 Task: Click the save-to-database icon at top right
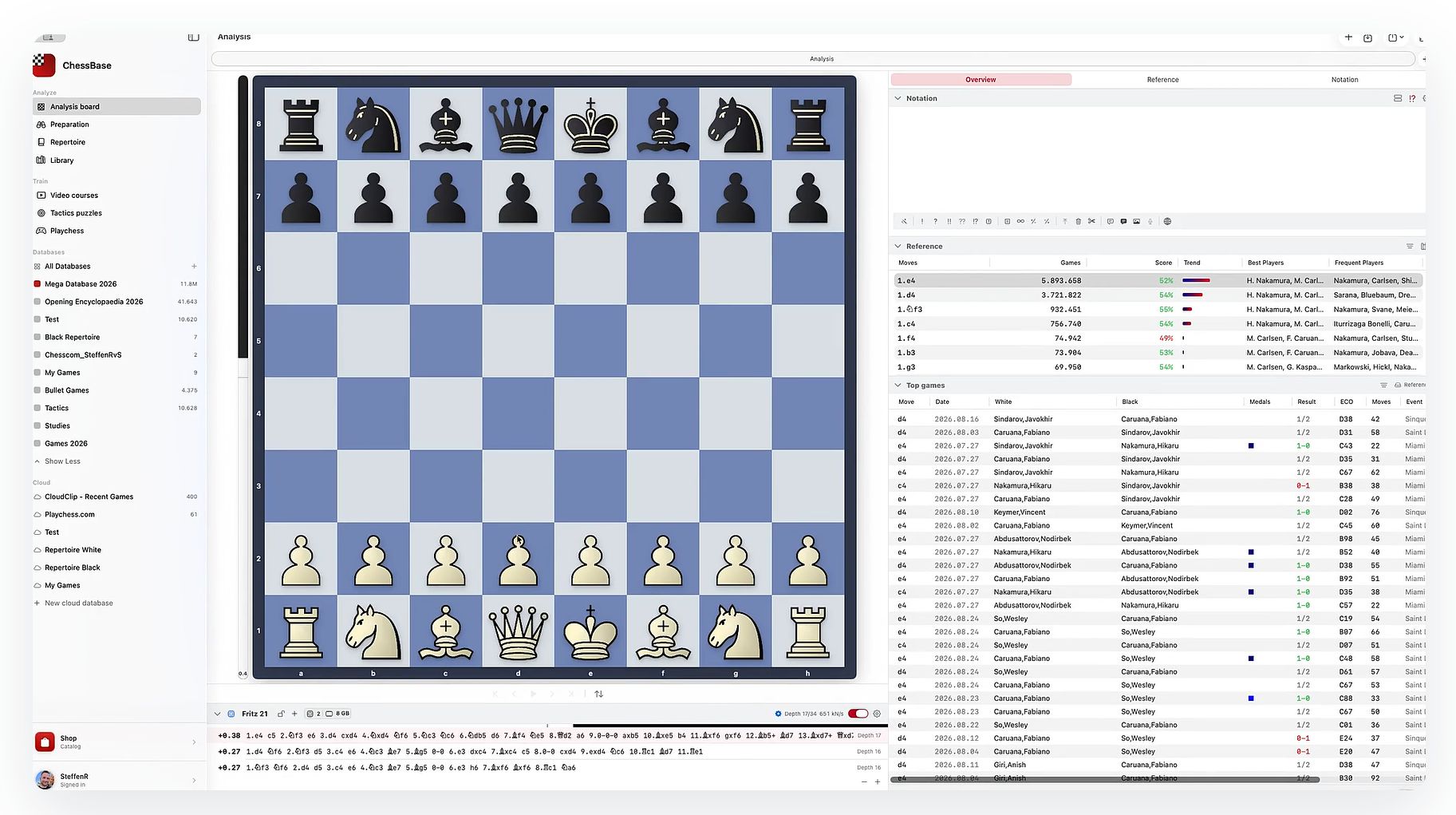click(x=1367, y=38)
